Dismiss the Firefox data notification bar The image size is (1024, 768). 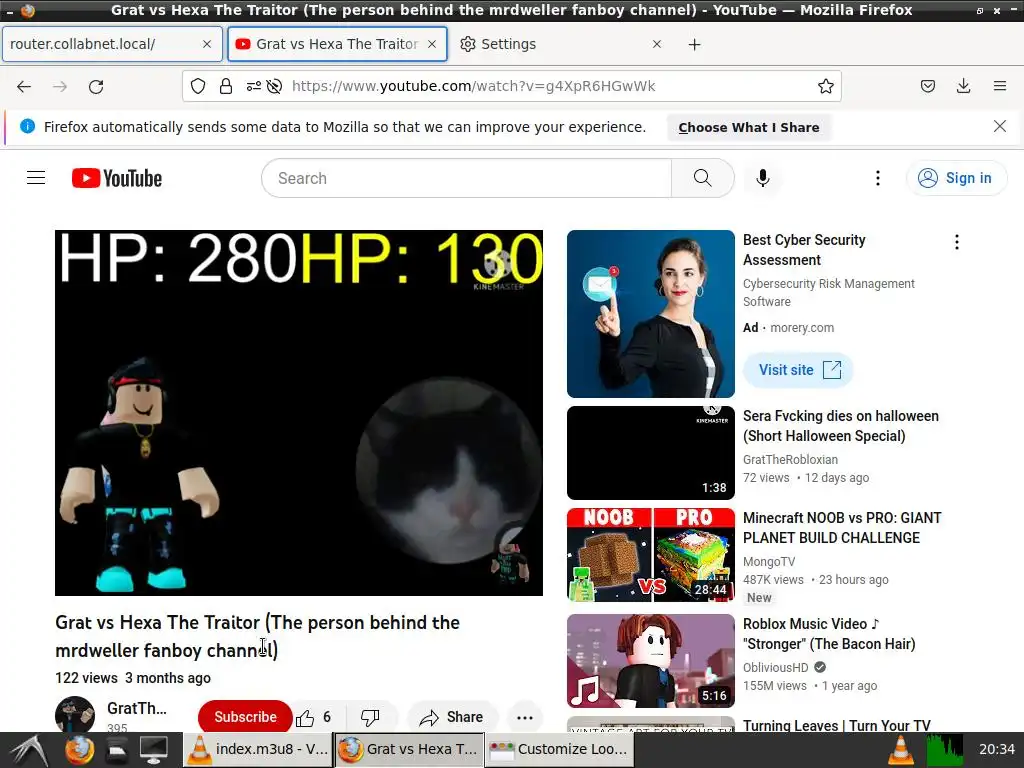point(999,126)
